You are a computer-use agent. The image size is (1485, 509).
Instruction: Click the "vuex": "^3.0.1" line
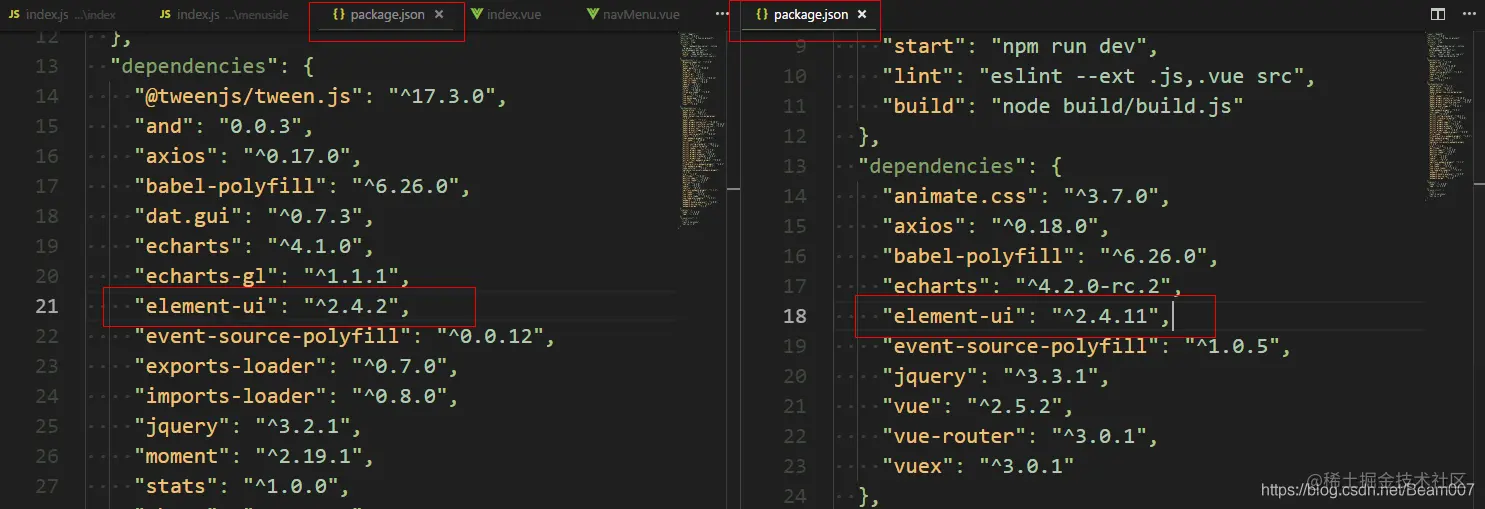(977, 466)
